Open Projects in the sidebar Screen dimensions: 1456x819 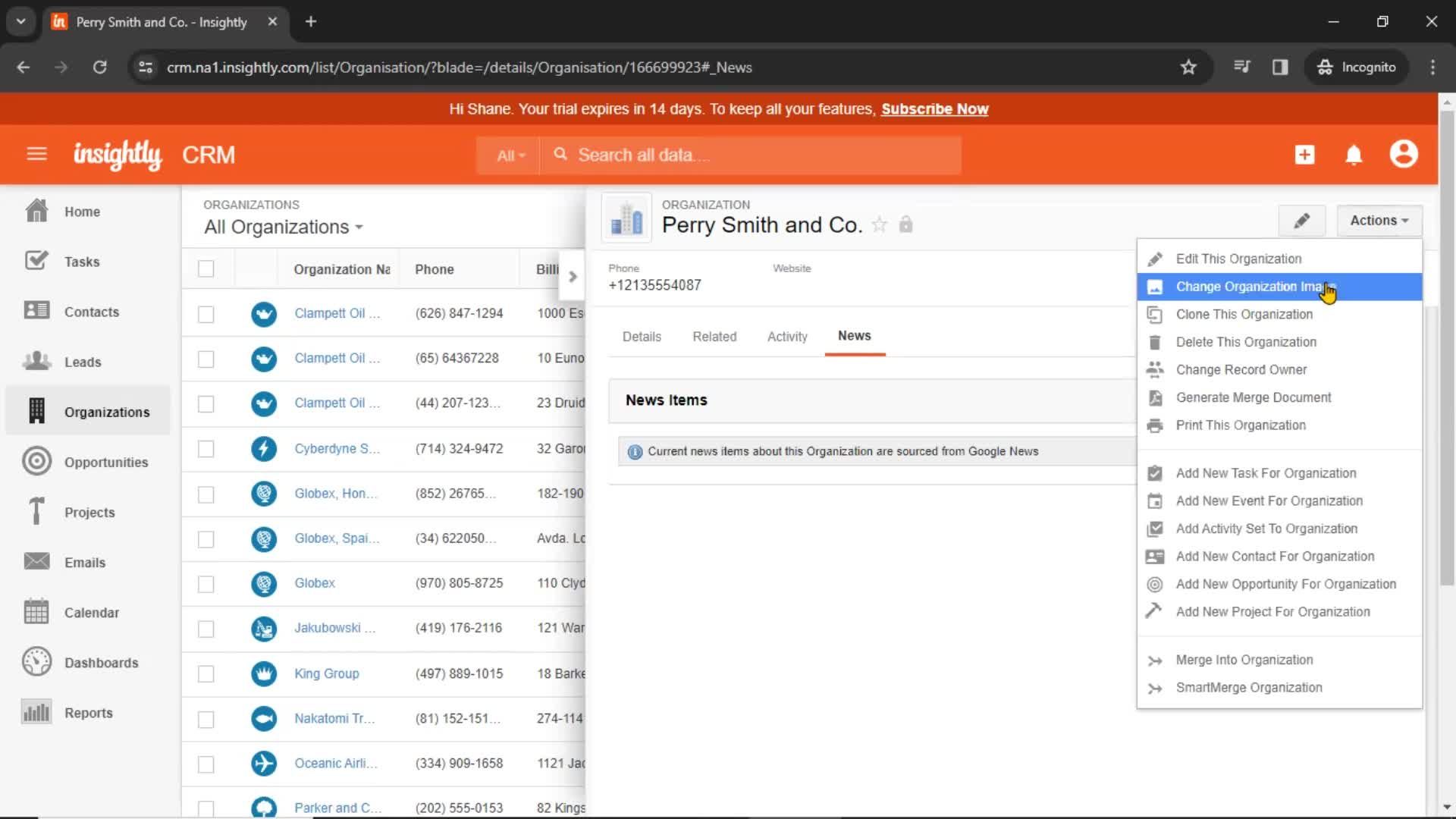click(88, 512)
